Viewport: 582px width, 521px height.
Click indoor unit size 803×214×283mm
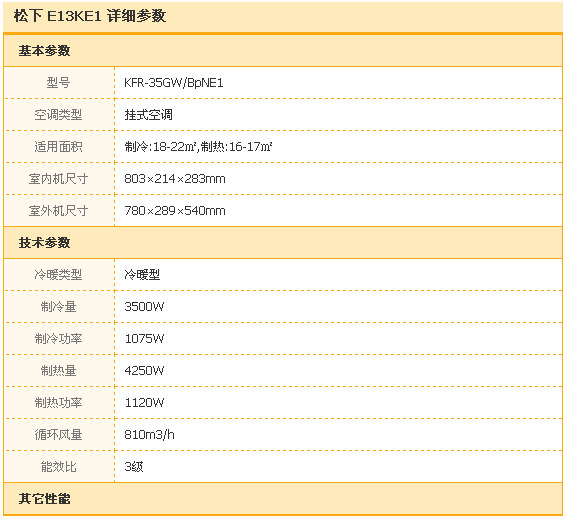(x=175, y=179)
